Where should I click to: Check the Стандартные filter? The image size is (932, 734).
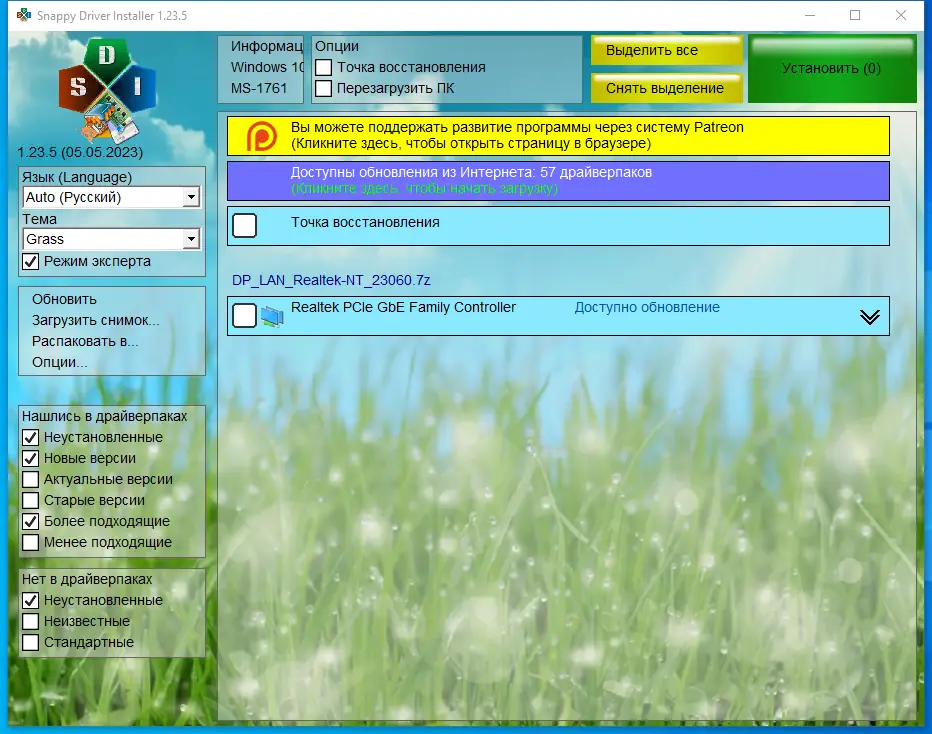[31, 642]
